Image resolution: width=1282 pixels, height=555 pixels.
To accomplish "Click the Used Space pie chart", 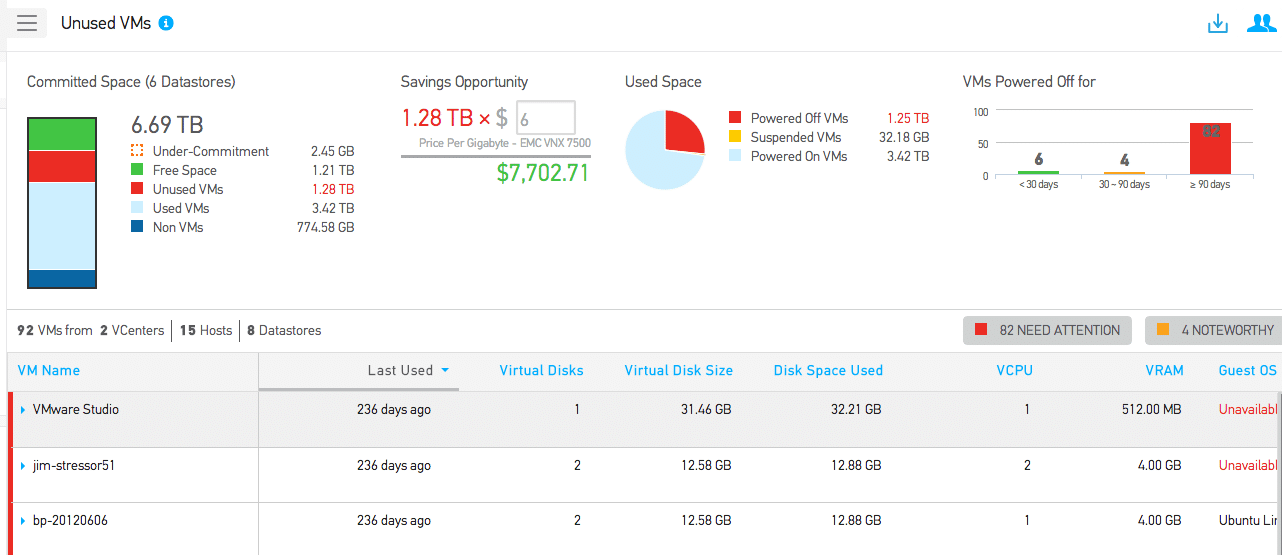I will point(665,149).
